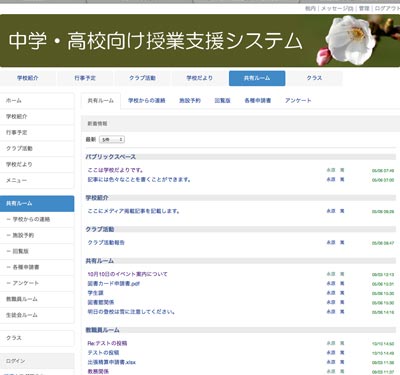Open 行事予定 in the top navigation bar
Screen dimensions: 400x375
coord(85,78)
